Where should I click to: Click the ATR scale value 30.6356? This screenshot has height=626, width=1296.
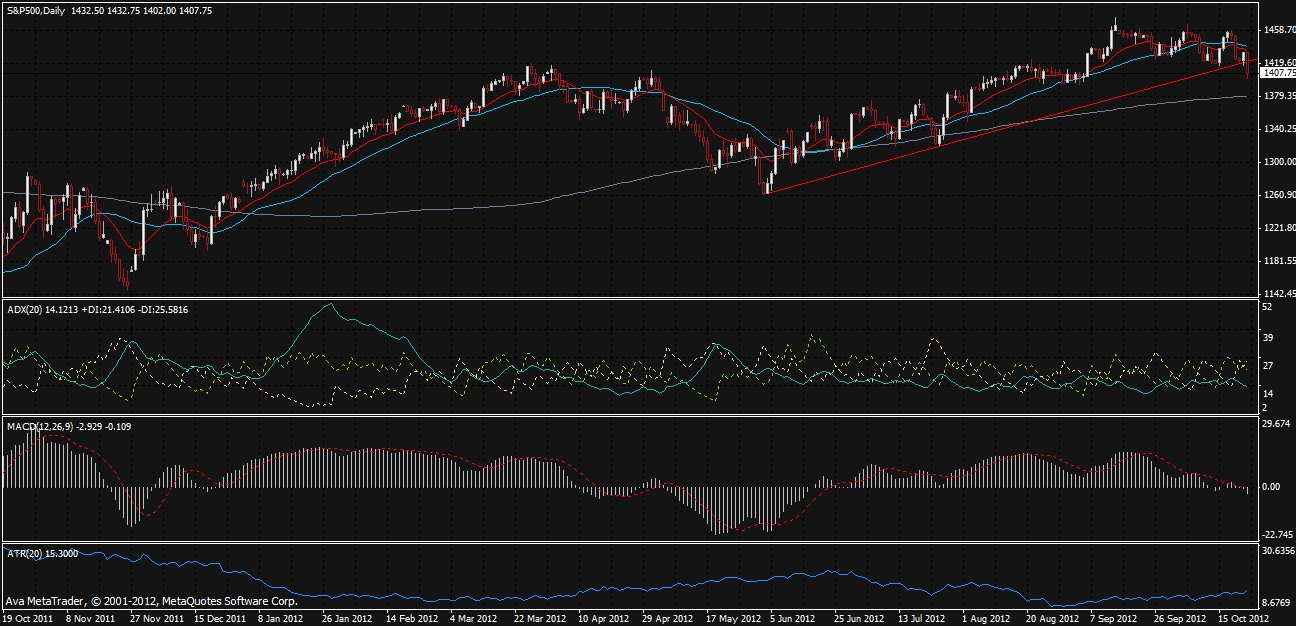coord(1276,551)
